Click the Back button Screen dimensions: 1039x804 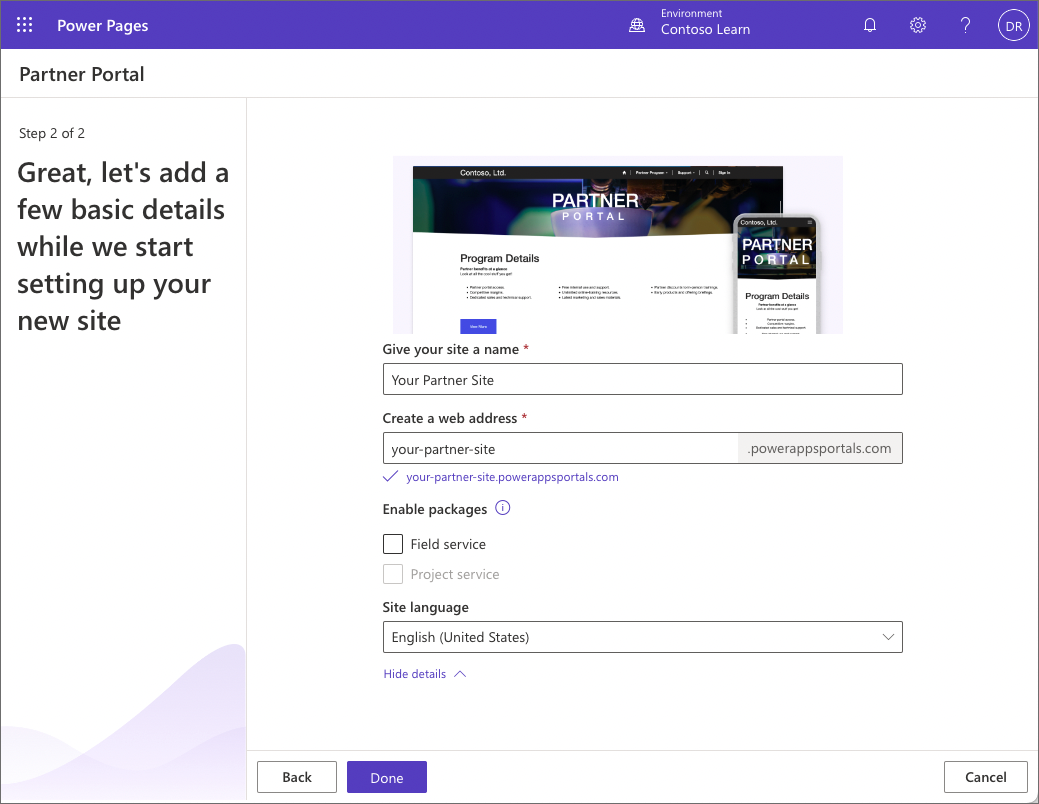coord(297,777)
